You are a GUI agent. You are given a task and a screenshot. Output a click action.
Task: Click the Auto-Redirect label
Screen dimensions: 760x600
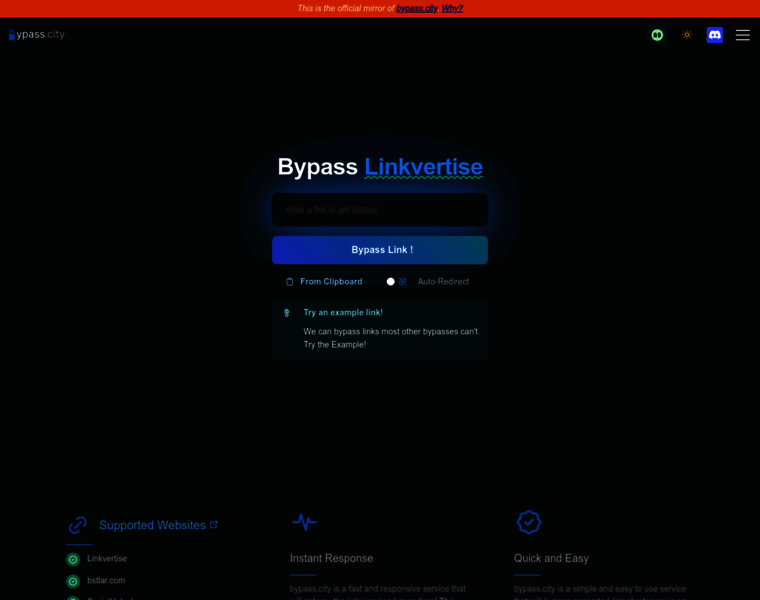[443, 282]
